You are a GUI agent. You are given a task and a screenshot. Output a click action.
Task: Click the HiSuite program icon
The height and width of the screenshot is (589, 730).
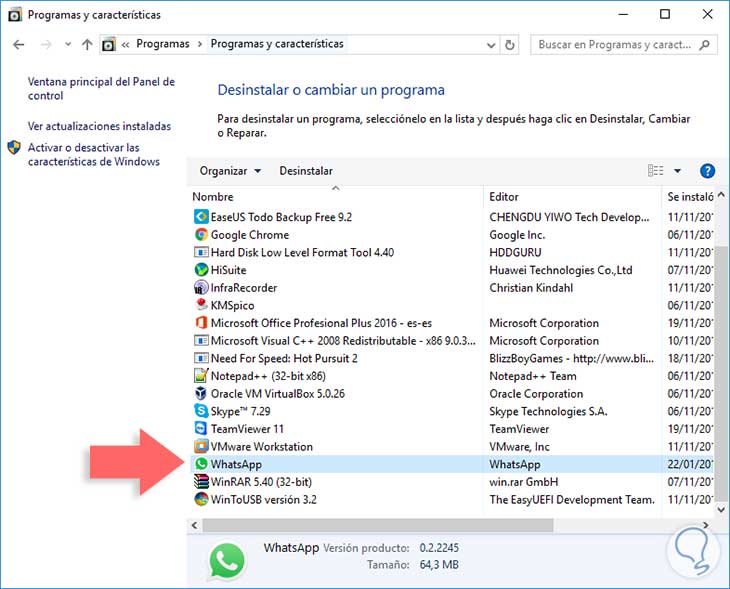tap(201, 270)
